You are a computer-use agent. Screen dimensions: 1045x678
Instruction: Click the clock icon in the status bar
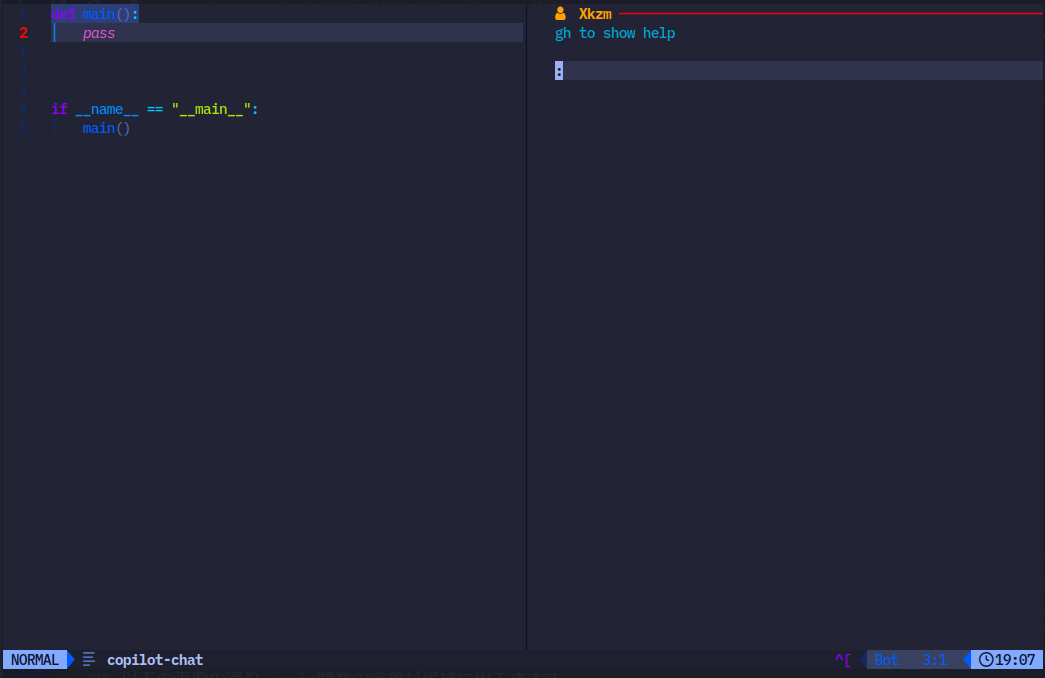click(x=986, y=660)
